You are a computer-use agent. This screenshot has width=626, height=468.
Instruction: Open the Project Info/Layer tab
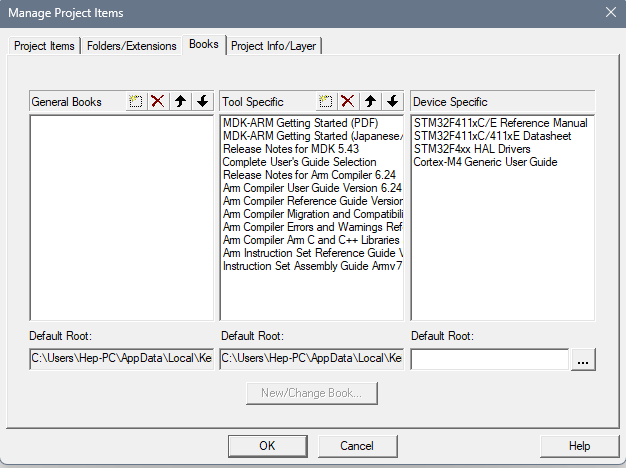(273, 46)
